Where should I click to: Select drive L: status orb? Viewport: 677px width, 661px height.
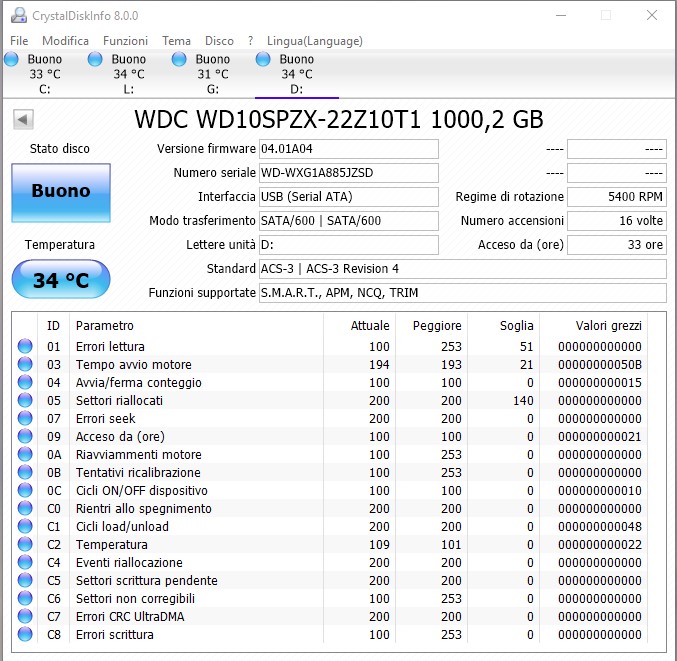[x=95, y=59]
